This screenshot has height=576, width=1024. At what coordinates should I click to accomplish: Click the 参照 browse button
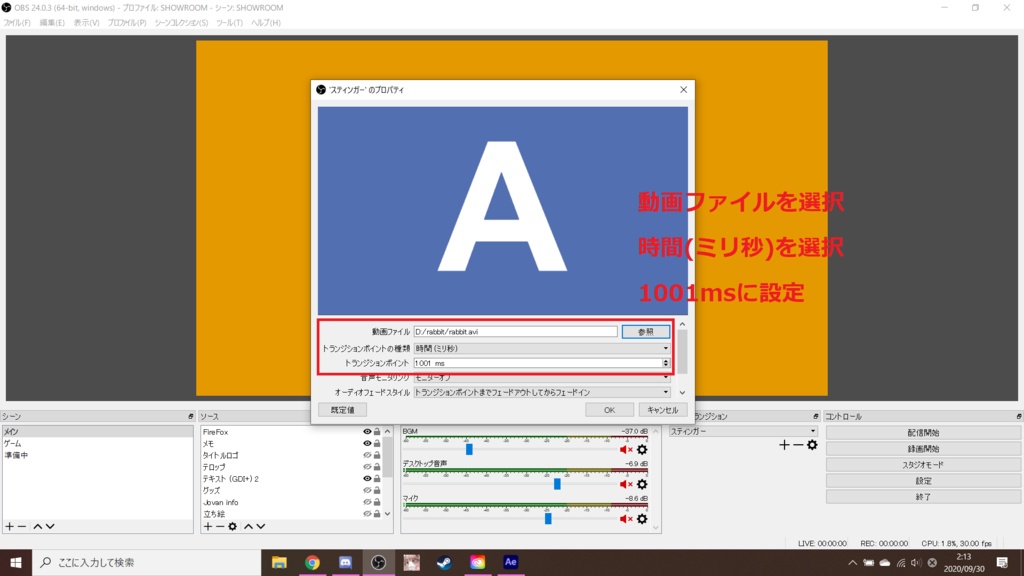646,329
